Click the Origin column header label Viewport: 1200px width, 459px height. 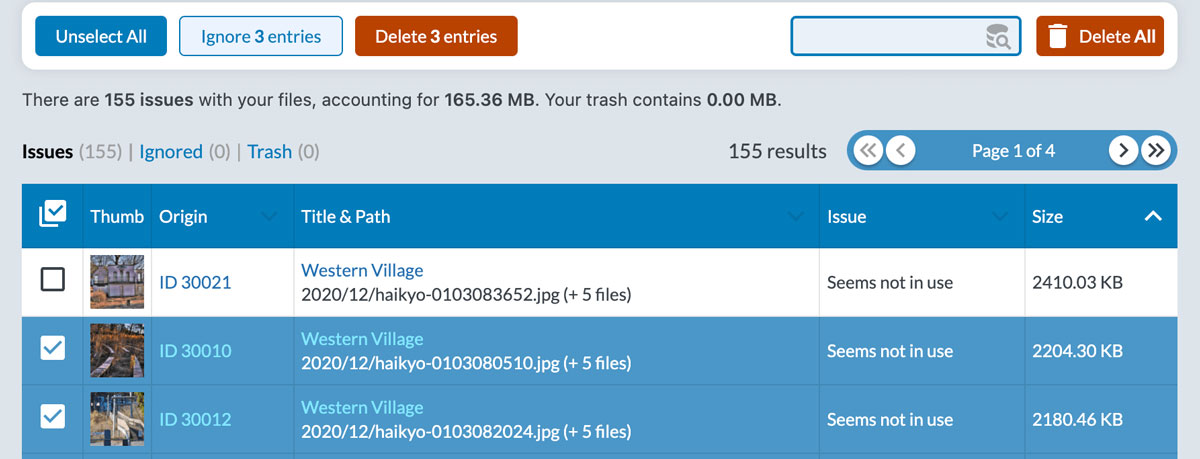(x=183, y=216)
